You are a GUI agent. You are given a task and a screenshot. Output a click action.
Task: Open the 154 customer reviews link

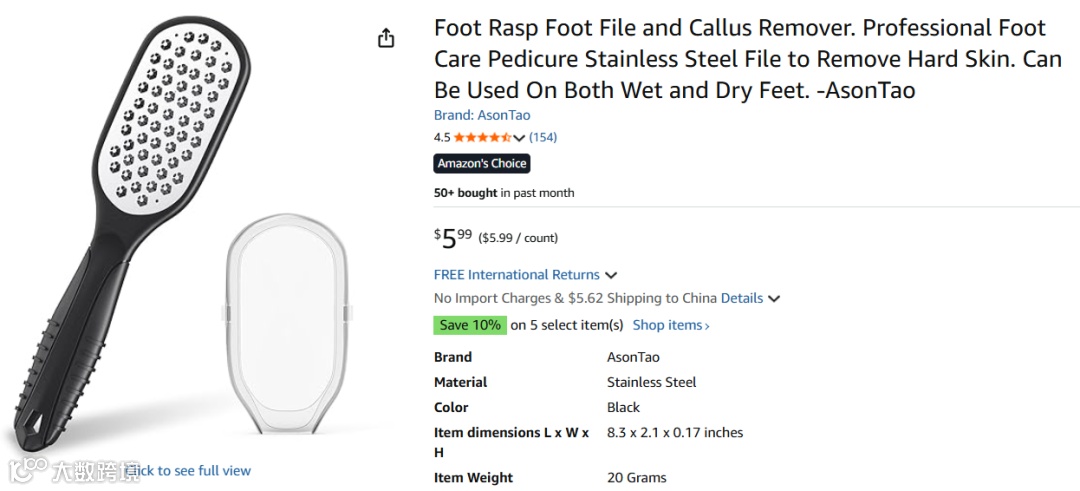[543, 137]
